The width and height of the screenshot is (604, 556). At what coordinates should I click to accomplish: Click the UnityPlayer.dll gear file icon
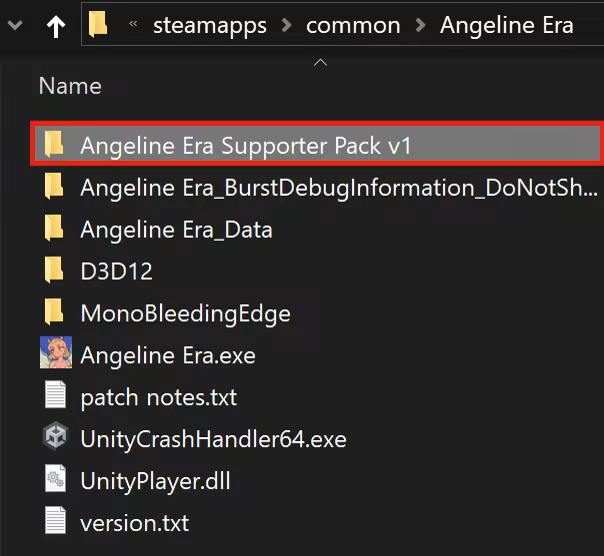pos(54,480)
